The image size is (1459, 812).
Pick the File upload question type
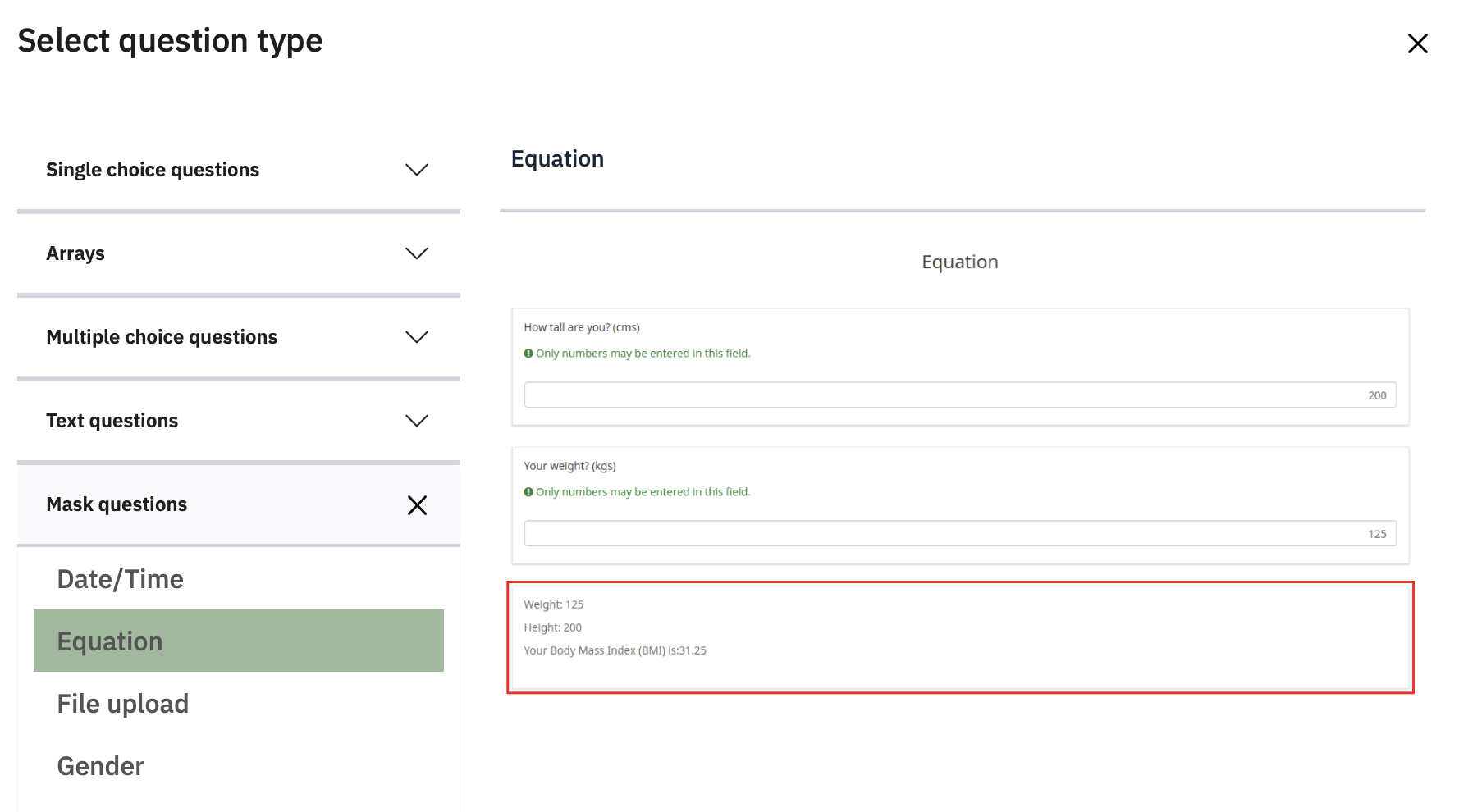tap(123, 704)
